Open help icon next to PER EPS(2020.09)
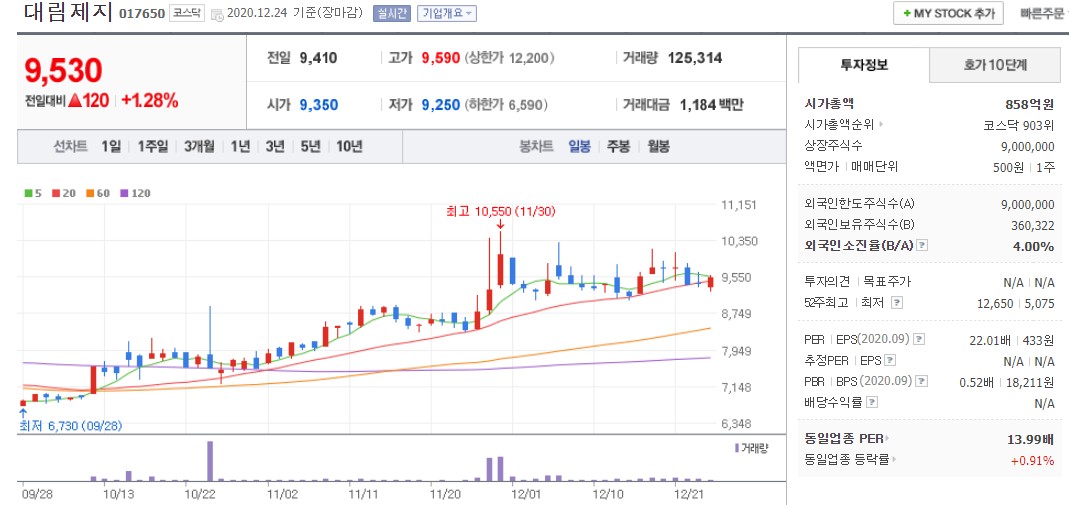This screenshot has height=505, width=1069. pos(919,339)
